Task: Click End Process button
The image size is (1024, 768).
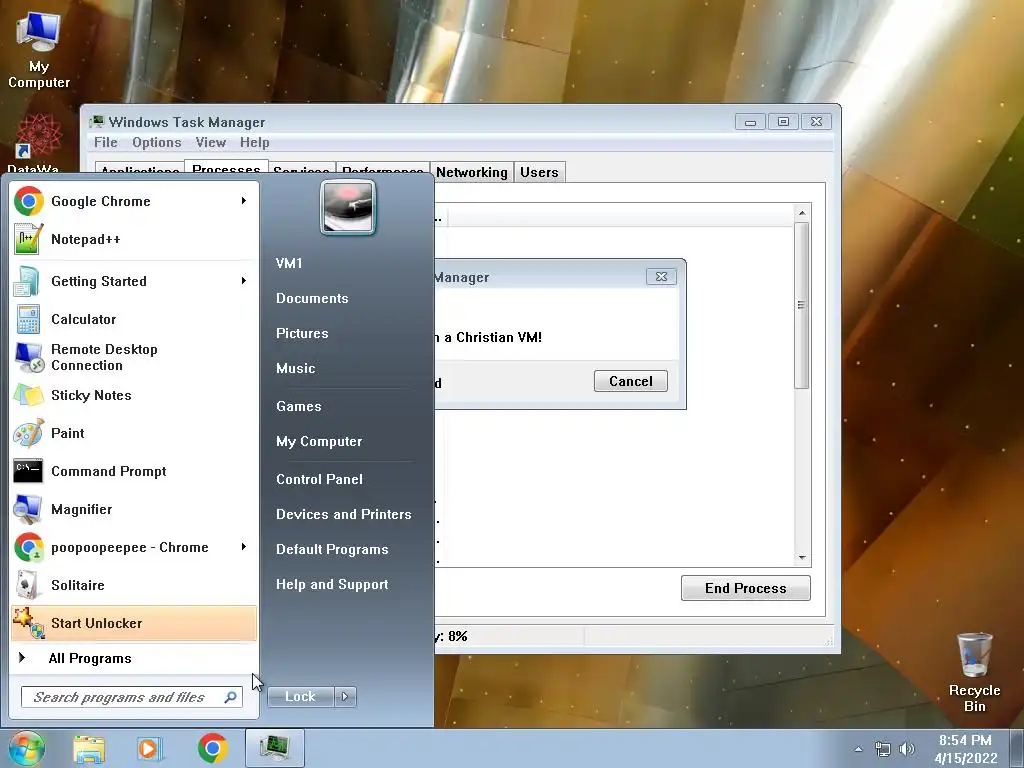Action: 746,588
